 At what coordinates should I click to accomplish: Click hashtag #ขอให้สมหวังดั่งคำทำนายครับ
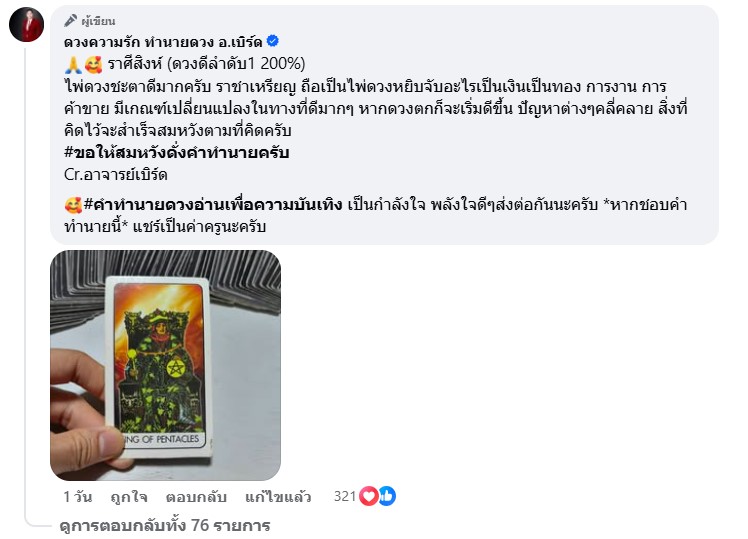coord(177,153)
